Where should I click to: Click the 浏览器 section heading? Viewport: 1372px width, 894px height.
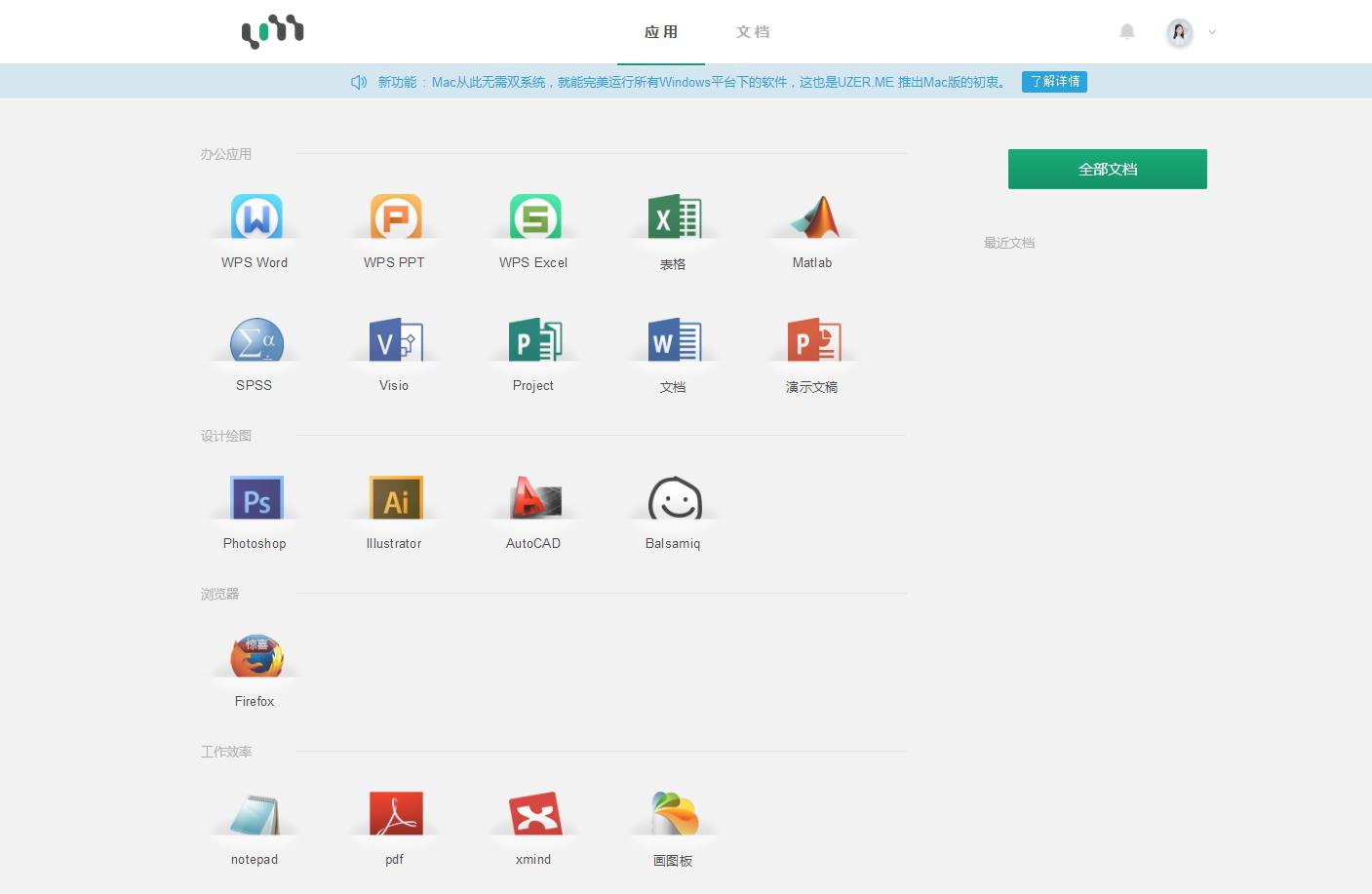[x=220, y=594]
